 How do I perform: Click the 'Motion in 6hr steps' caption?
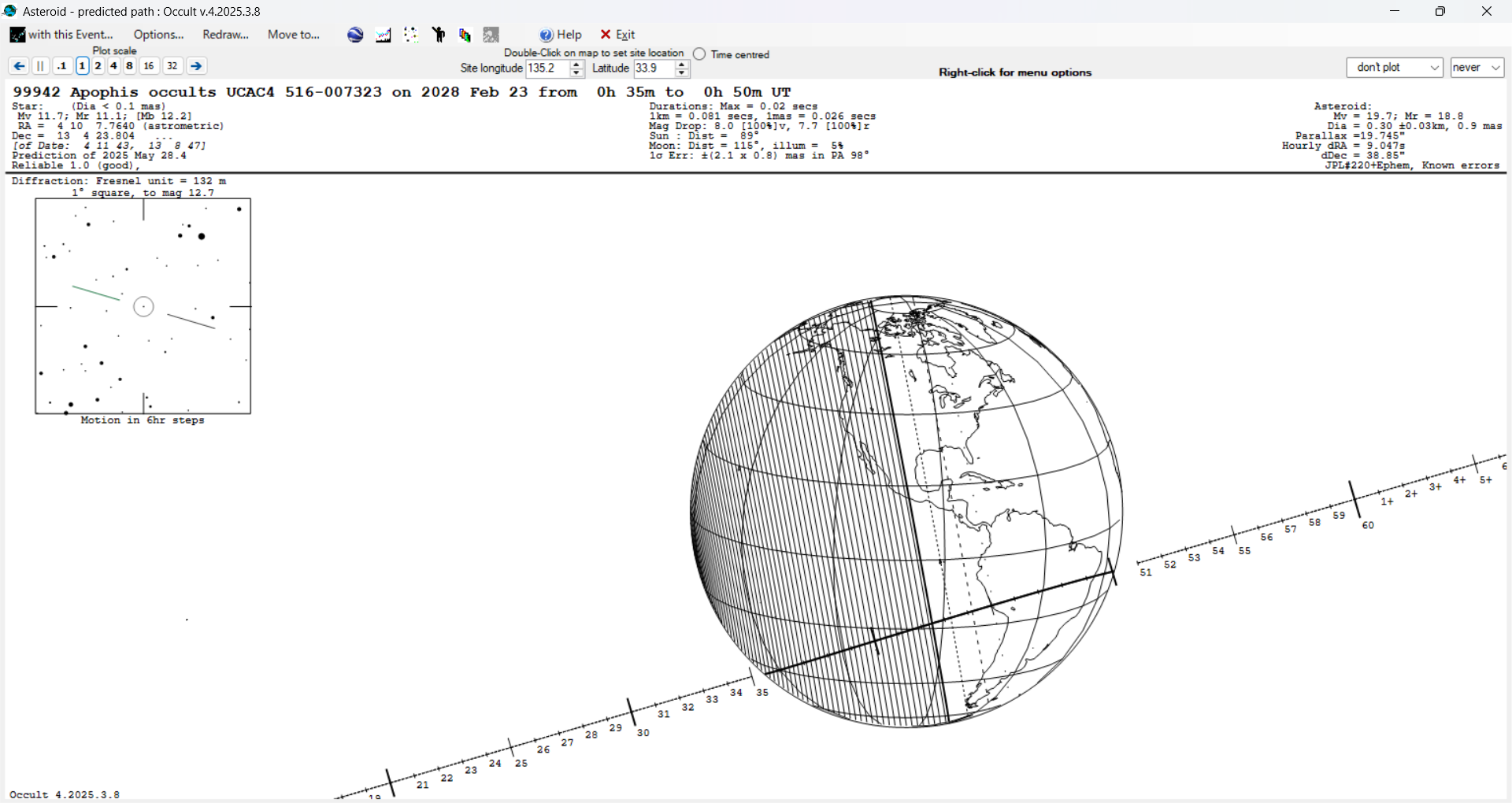pos(143,420)
